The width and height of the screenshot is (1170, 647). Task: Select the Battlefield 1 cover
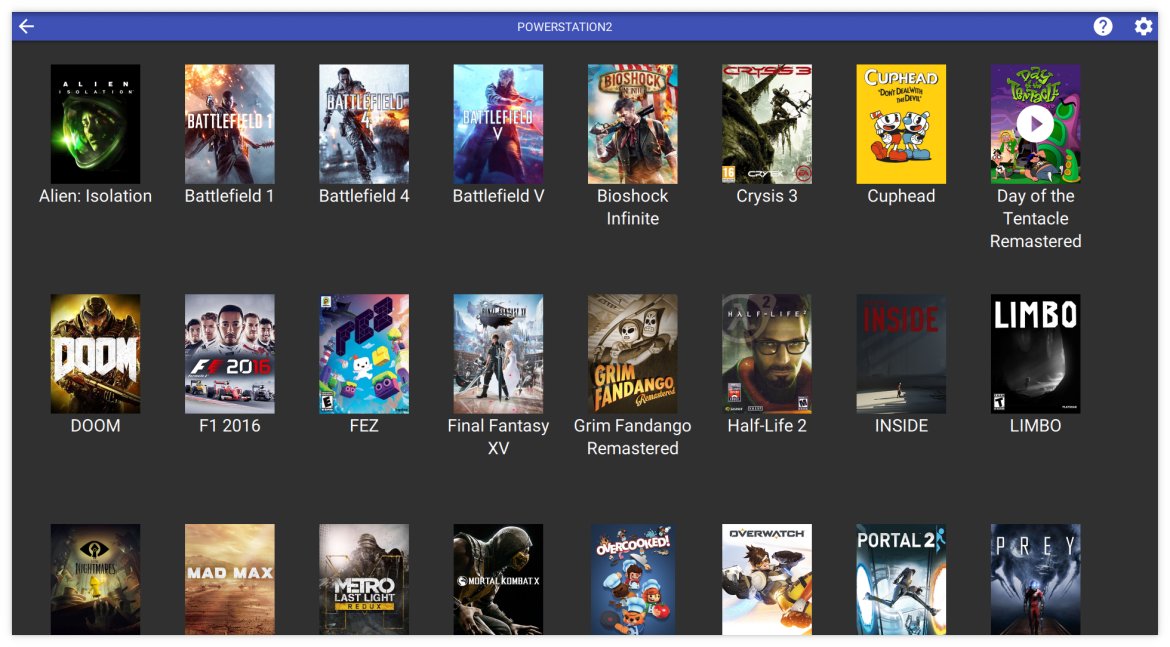(x=230, y=124)
